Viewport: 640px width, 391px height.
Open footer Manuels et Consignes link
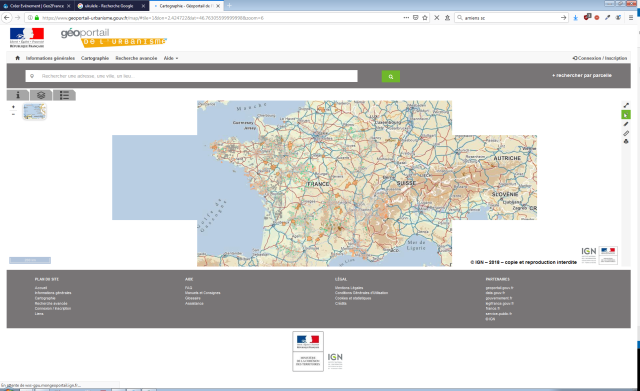(x=202, y=293)
